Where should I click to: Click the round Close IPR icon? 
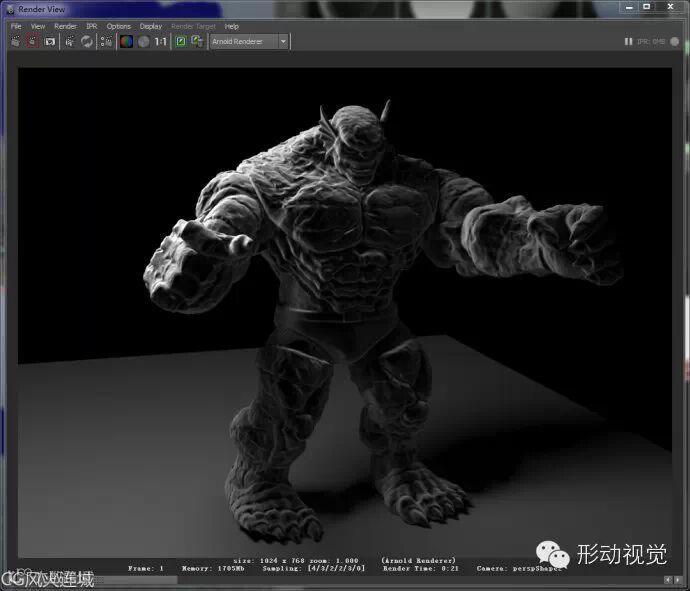tap(673, 42)
